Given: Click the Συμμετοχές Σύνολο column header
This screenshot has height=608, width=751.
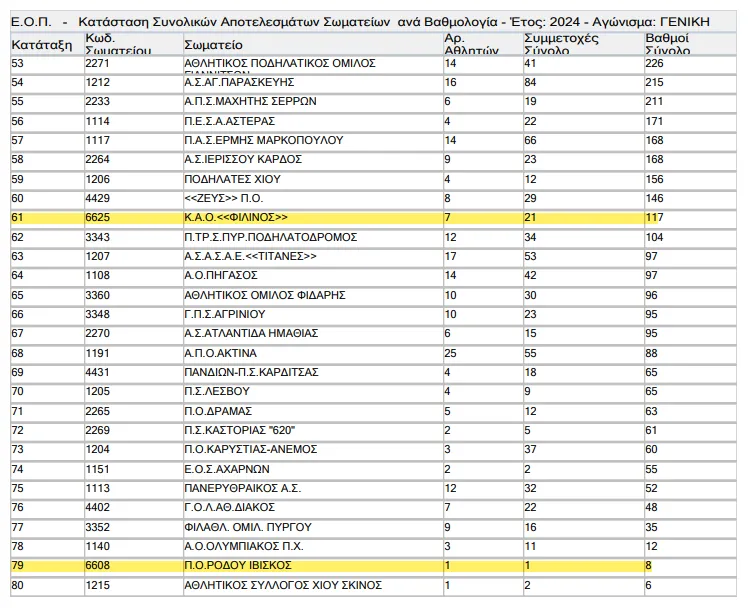Looking at the screenshot, I should point(561,44).
